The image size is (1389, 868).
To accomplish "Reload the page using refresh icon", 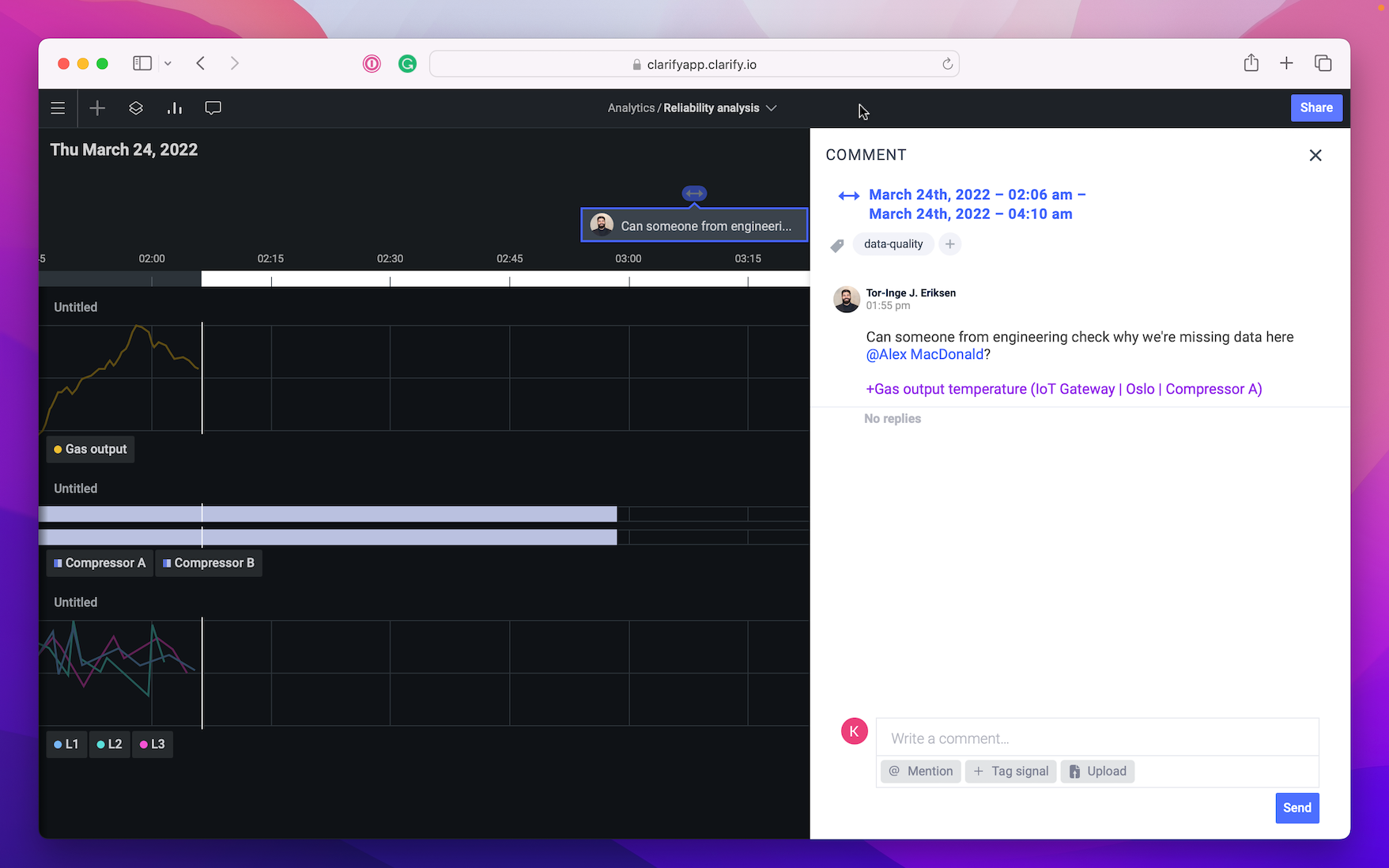I will coord(947,64).
